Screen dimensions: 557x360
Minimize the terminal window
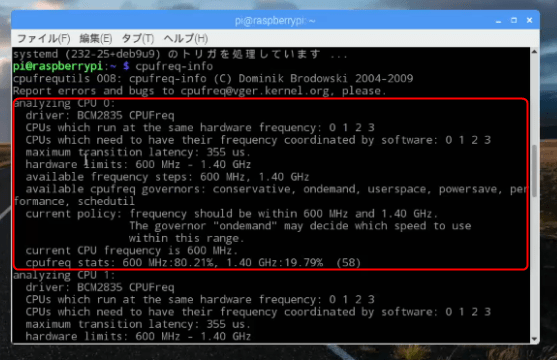point(498,21)
